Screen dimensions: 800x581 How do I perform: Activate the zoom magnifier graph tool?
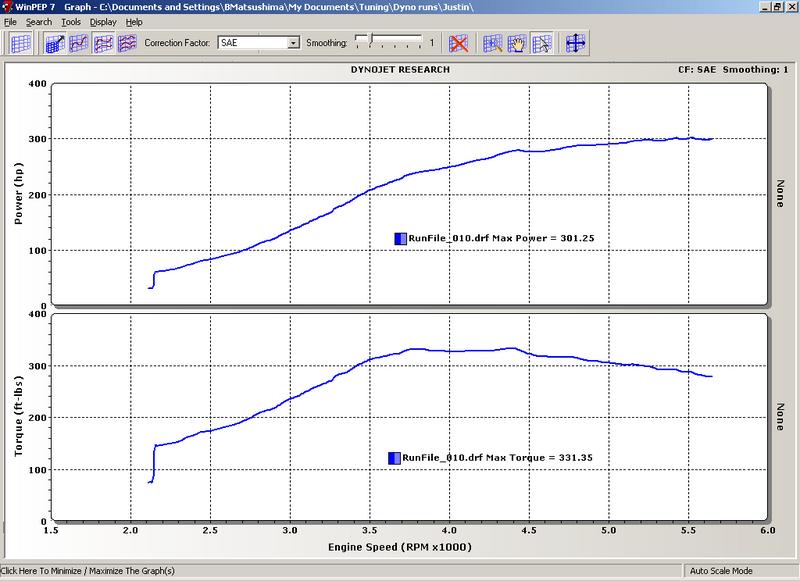pyautogui.click(x=493, y=43)
